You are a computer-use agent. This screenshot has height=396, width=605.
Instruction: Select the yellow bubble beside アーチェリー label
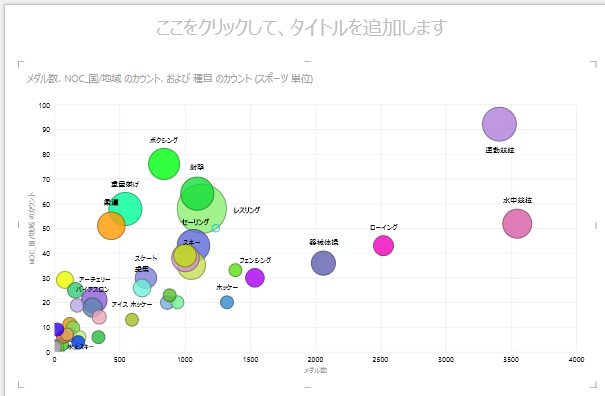pyautogui.click(x=65, y=279)
